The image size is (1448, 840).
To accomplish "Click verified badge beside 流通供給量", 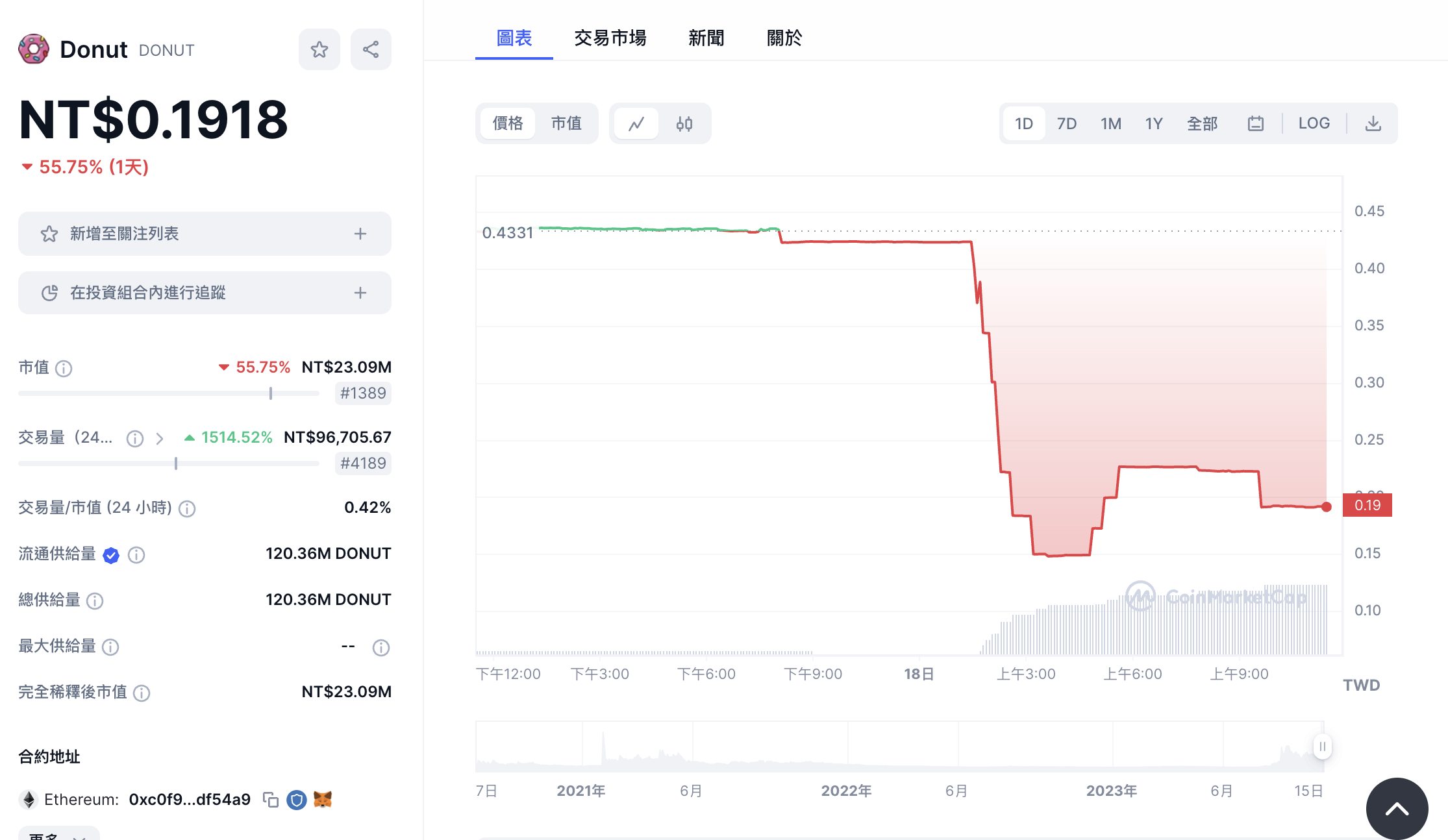I will (111, 555).
